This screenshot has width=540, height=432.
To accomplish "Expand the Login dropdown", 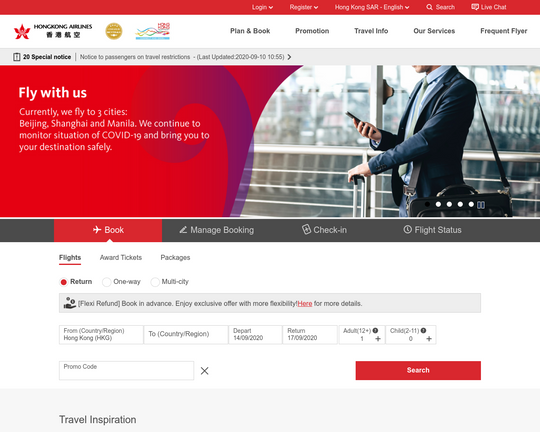I will (262, 7).
